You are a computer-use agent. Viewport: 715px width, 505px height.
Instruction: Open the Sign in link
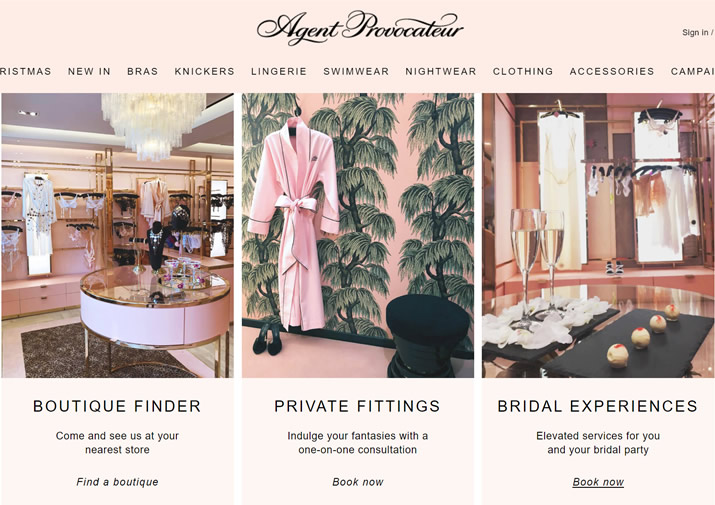[x=695, y=32]
